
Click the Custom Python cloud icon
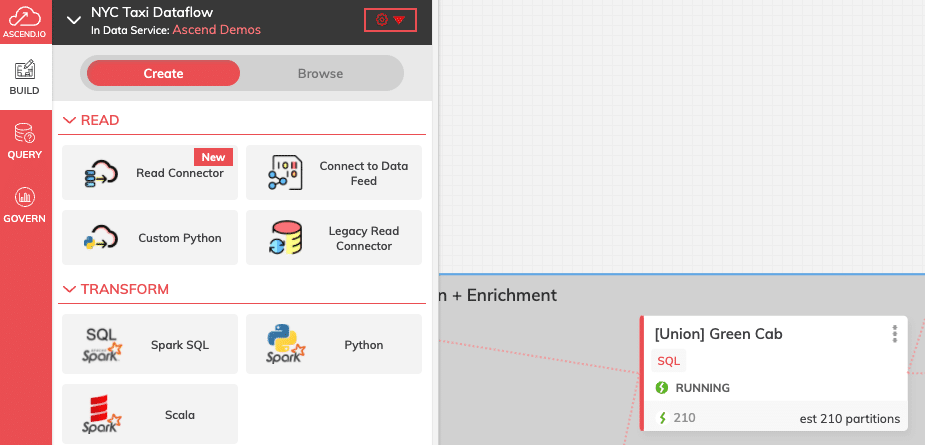click(100, 237)
